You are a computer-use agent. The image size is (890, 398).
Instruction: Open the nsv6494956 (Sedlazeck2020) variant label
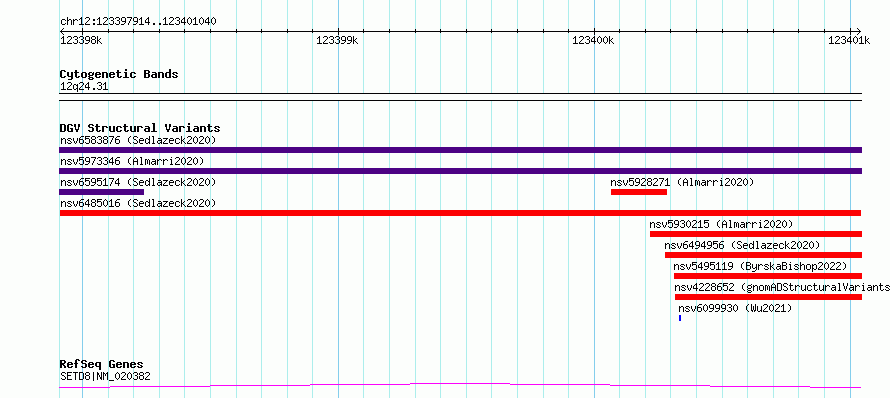pyautogui.click(x=742, y=245)
